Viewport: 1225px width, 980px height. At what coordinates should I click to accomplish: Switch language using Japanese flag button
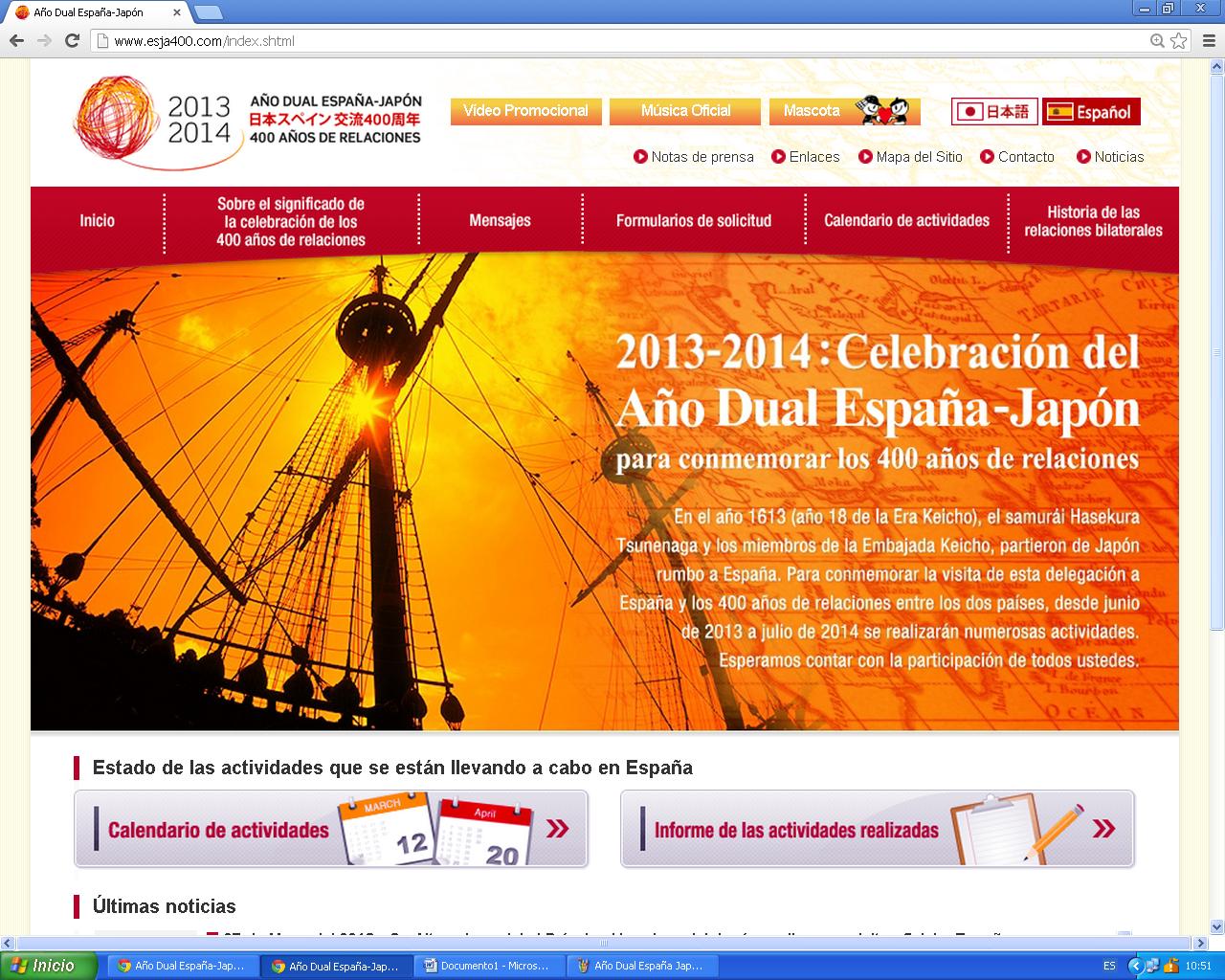click(994, 112)
